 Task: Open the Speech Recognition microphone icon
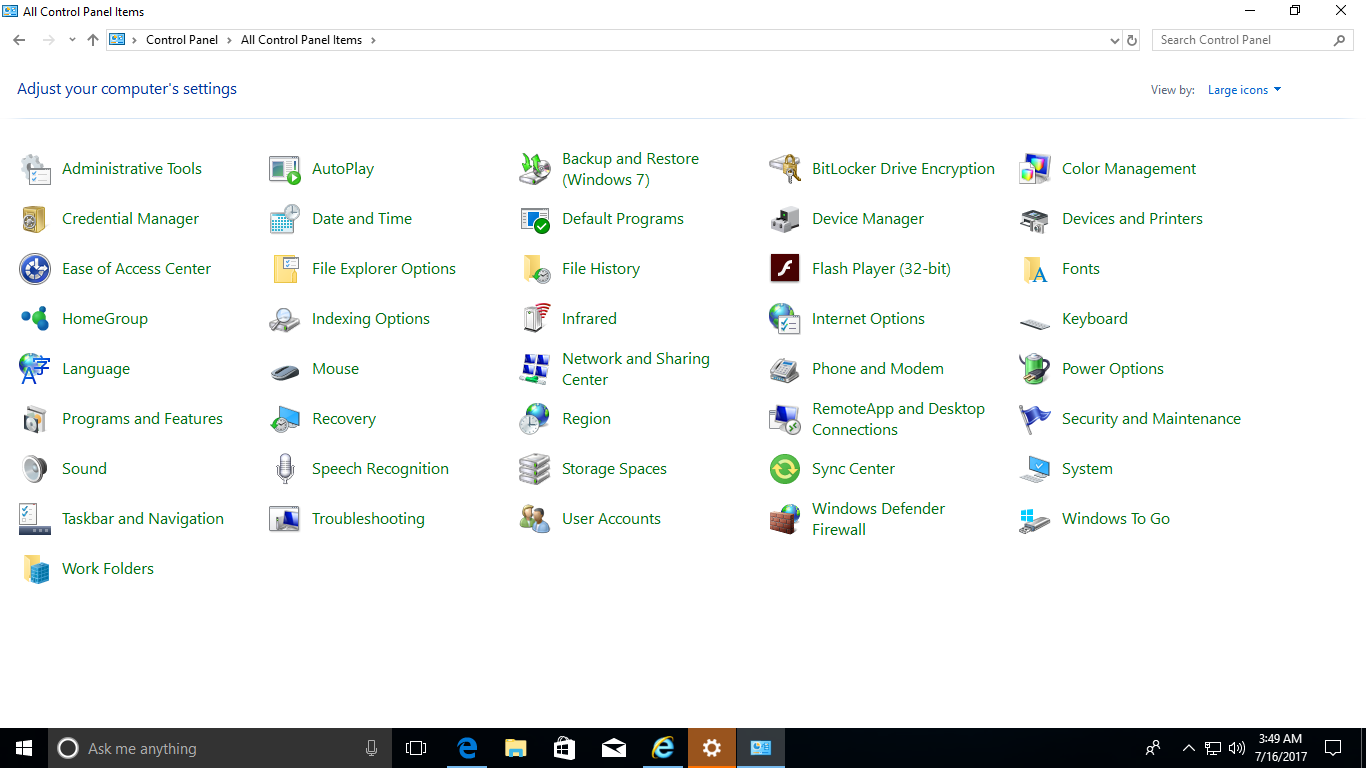point(285,469)
